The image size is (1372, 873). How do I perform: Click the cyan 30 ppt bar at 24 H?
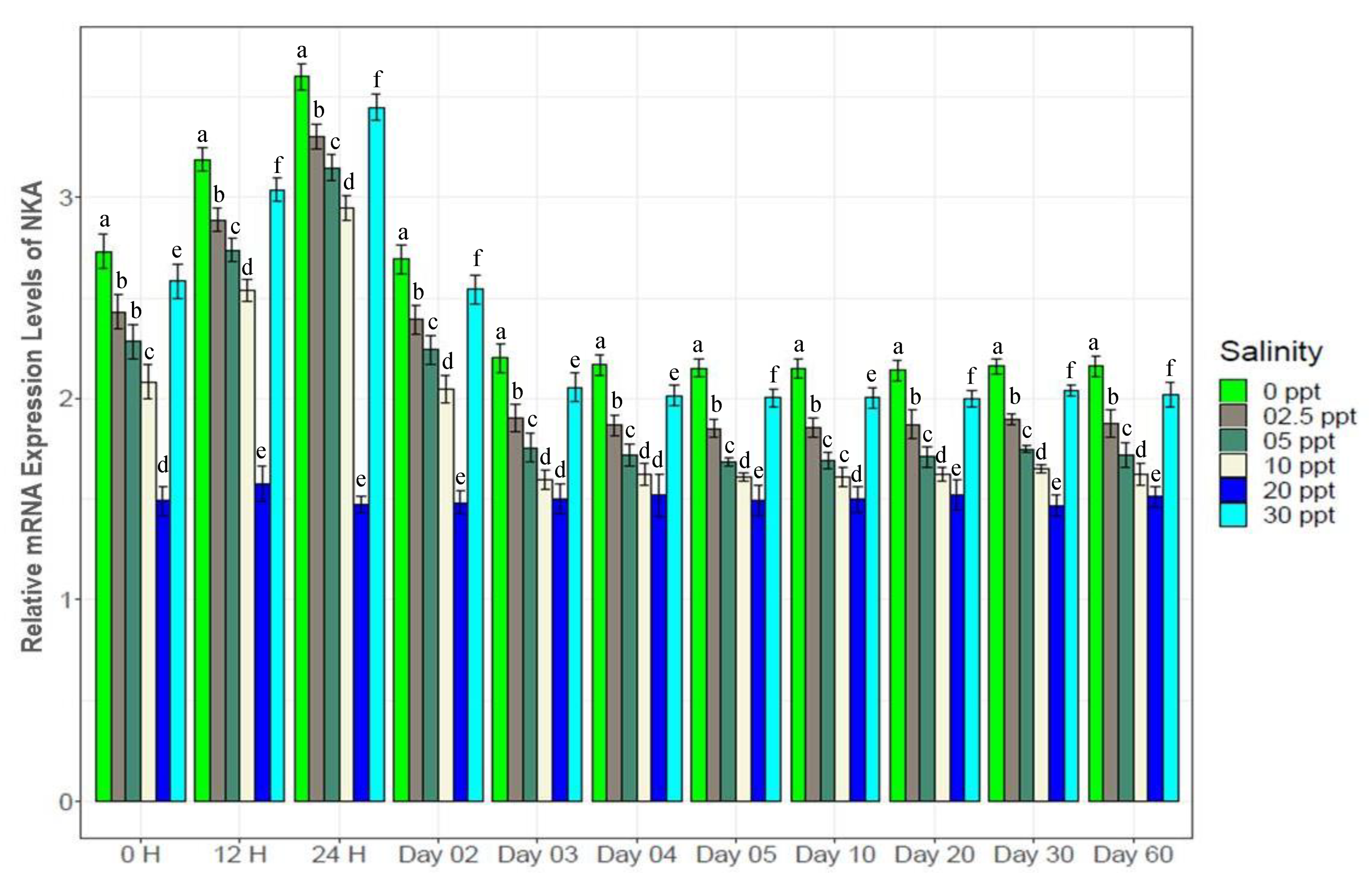(377, 455)
